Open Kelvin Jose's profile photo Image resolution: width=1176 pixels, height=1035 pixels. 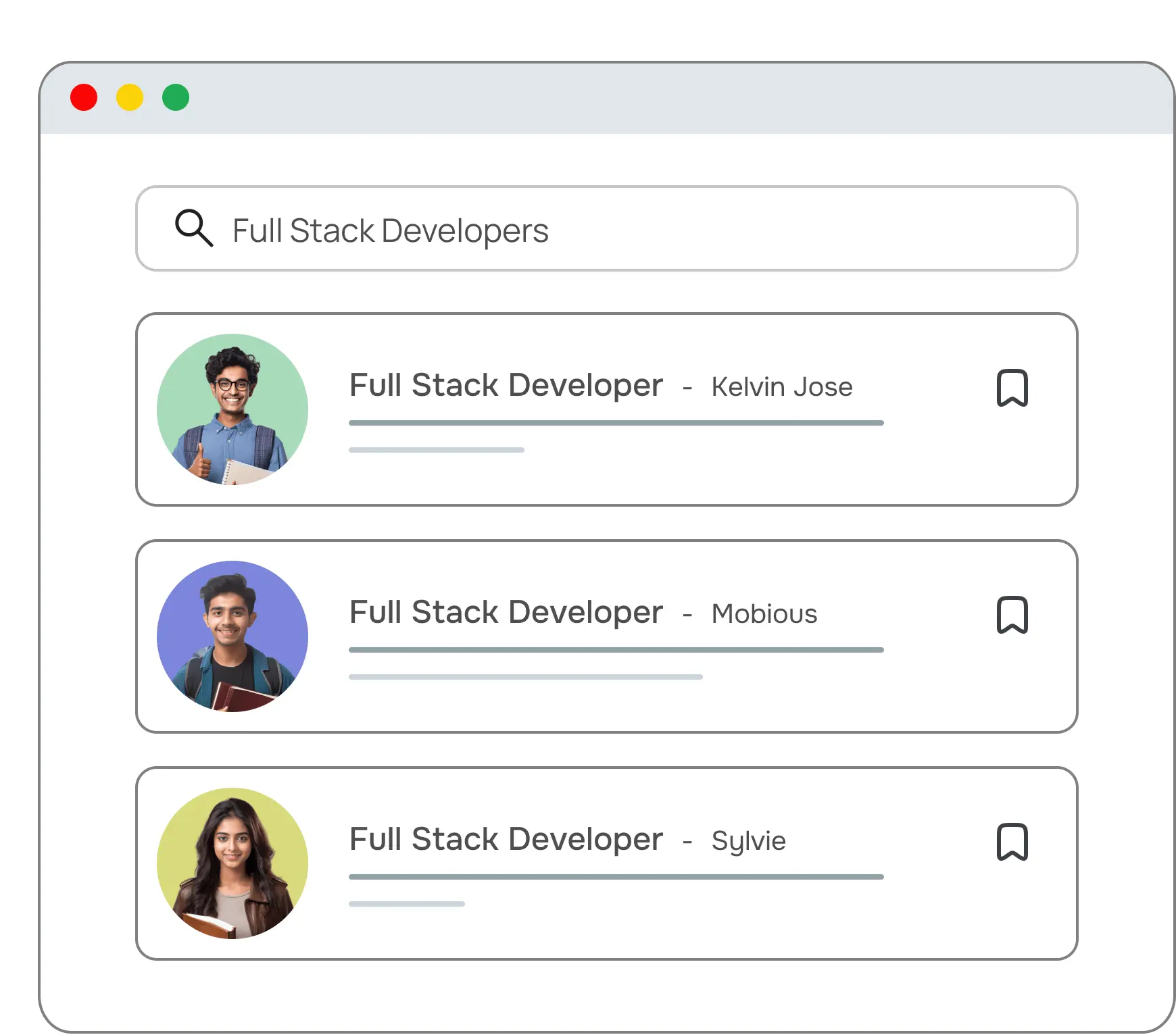click(232, 409)
